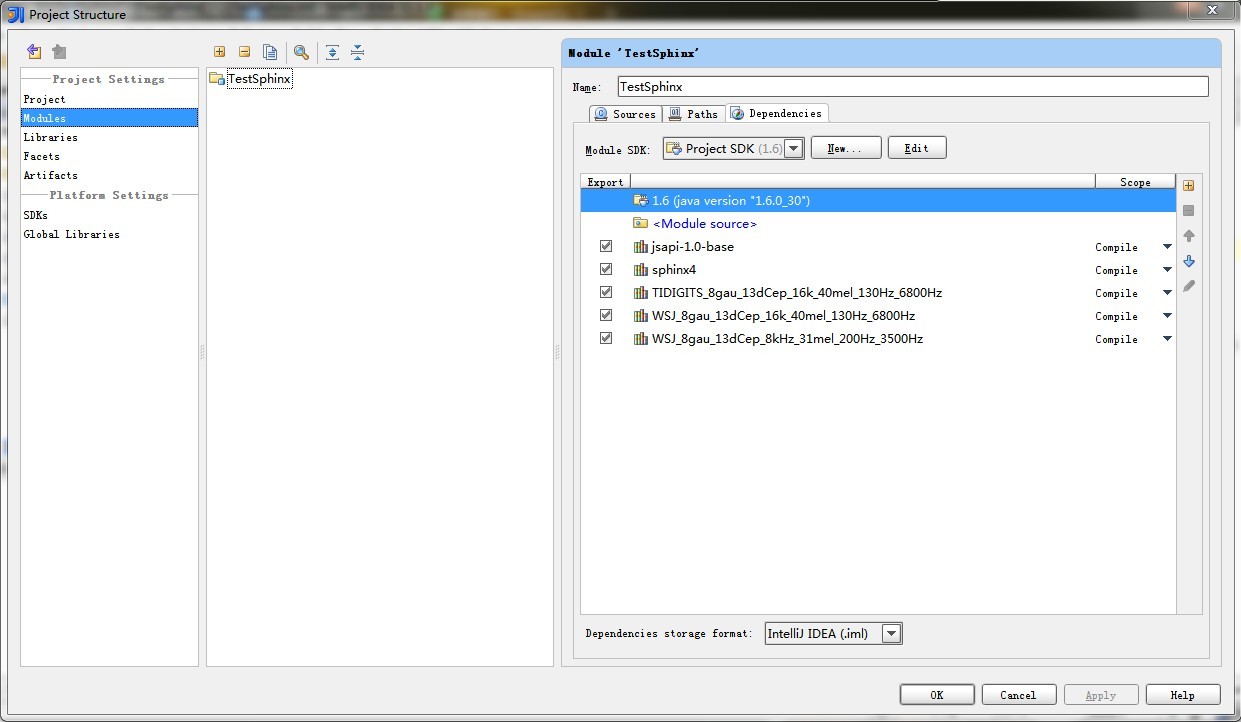Viewport: 1241px width, 722px height.
Task: Toggle export checkbox for TIDIGITS_8gau library
Action: click(x=605, y=292)
